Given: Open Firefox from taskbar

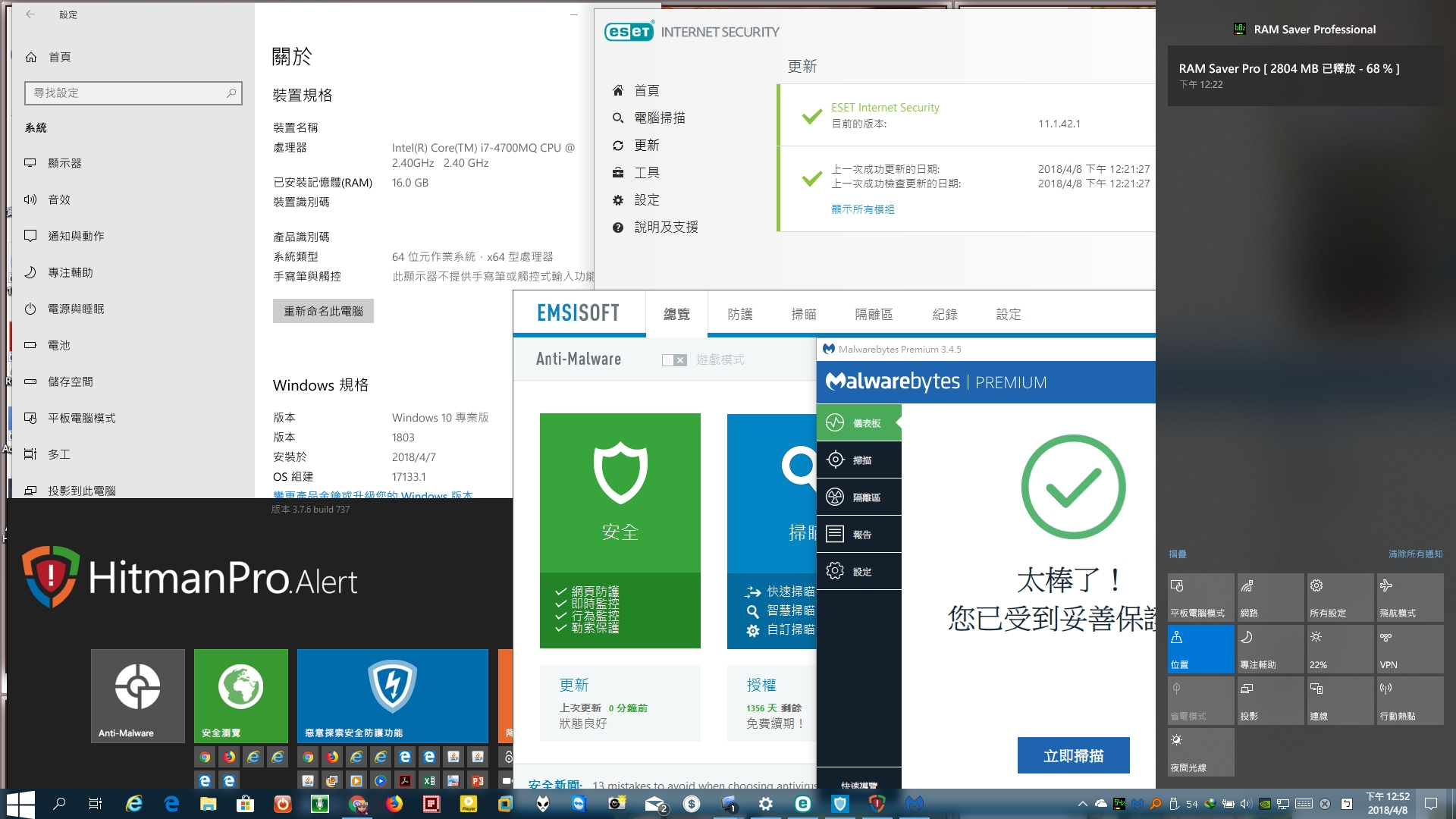Looking at the screenshot, I should [394, 804].
